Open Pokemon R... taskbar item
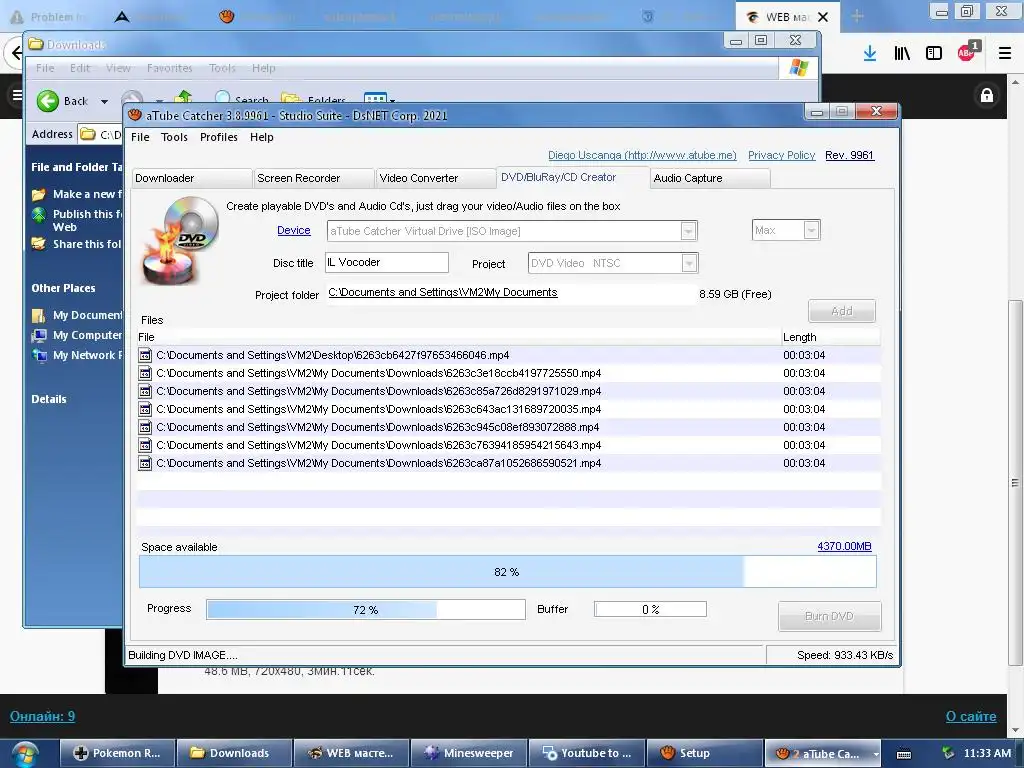Image resolution: width=1024 pixels, height=768 pixels. (x=118, y=754)
